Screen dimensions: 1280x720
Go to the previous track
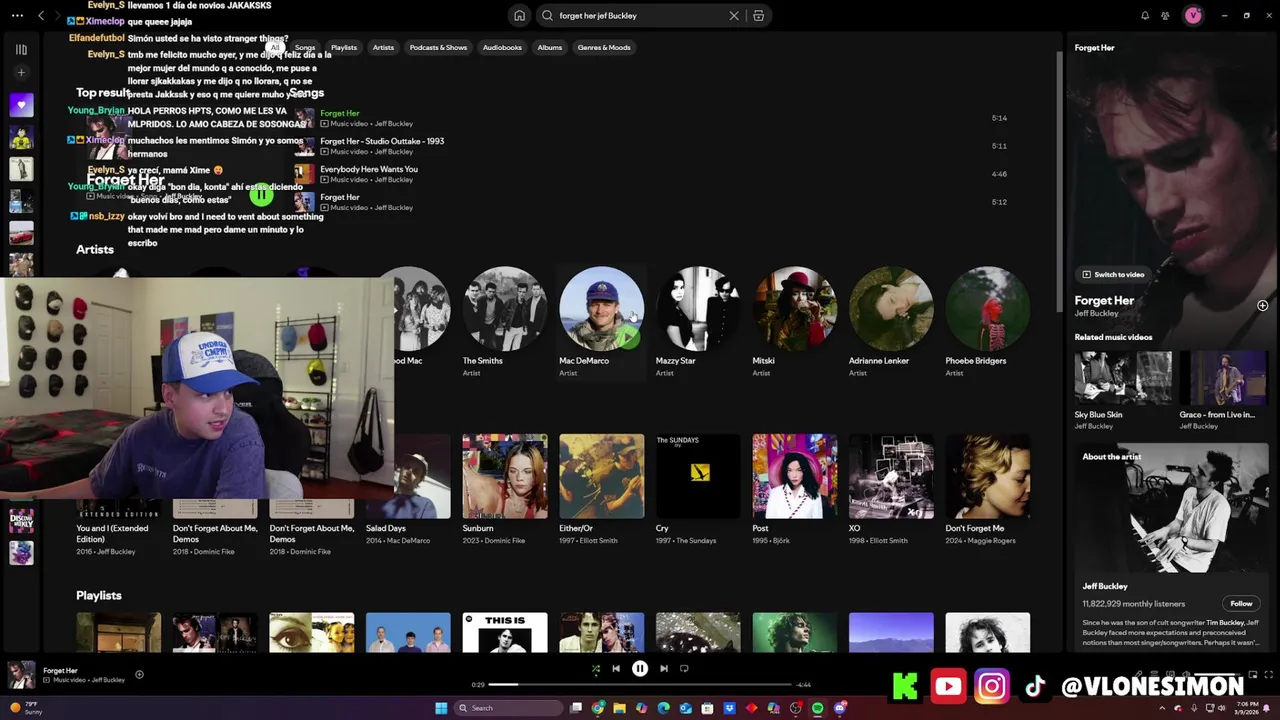pos(616,668)
